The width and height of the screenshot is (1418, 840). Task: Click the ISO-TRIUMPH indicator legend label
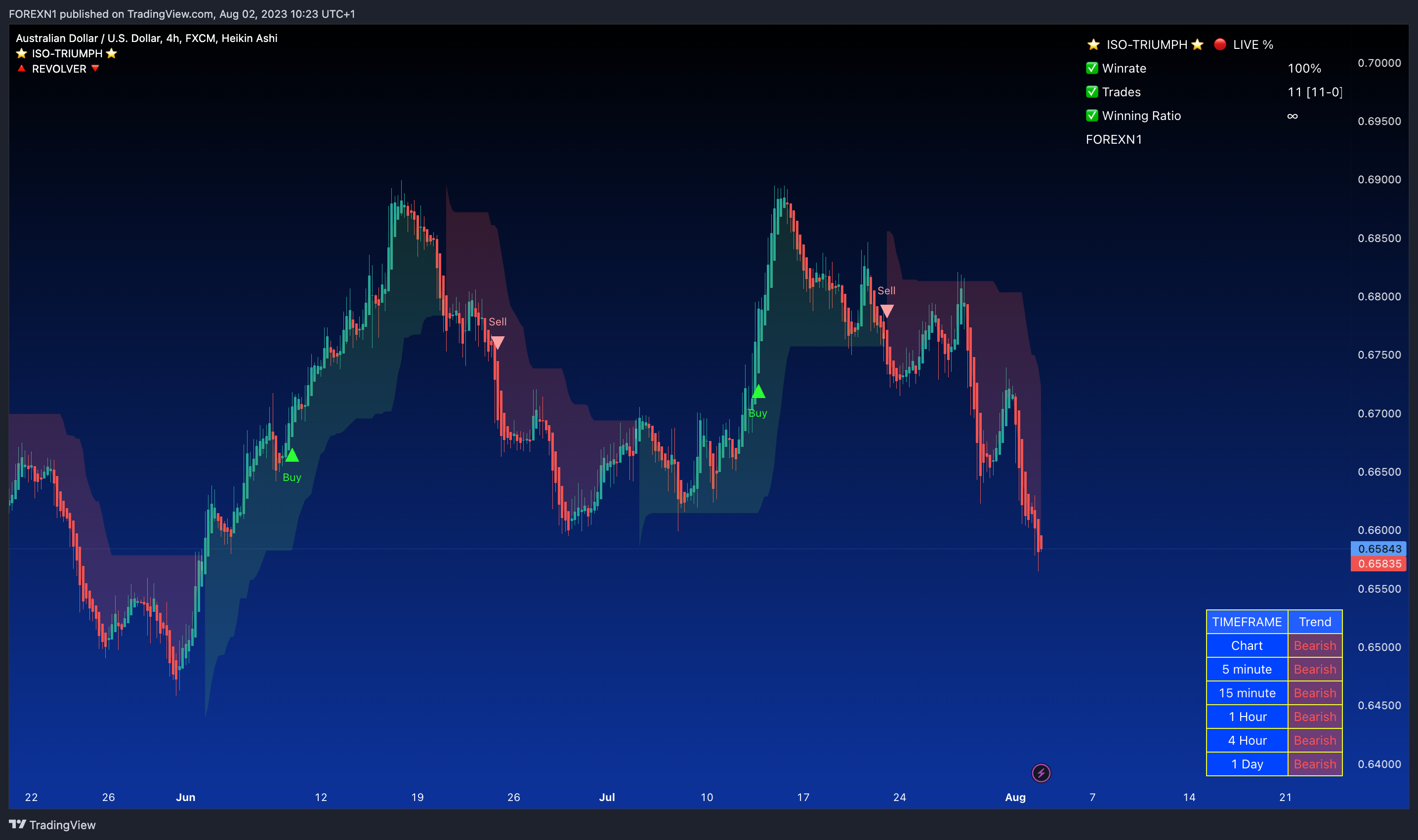tap(67, 53)
